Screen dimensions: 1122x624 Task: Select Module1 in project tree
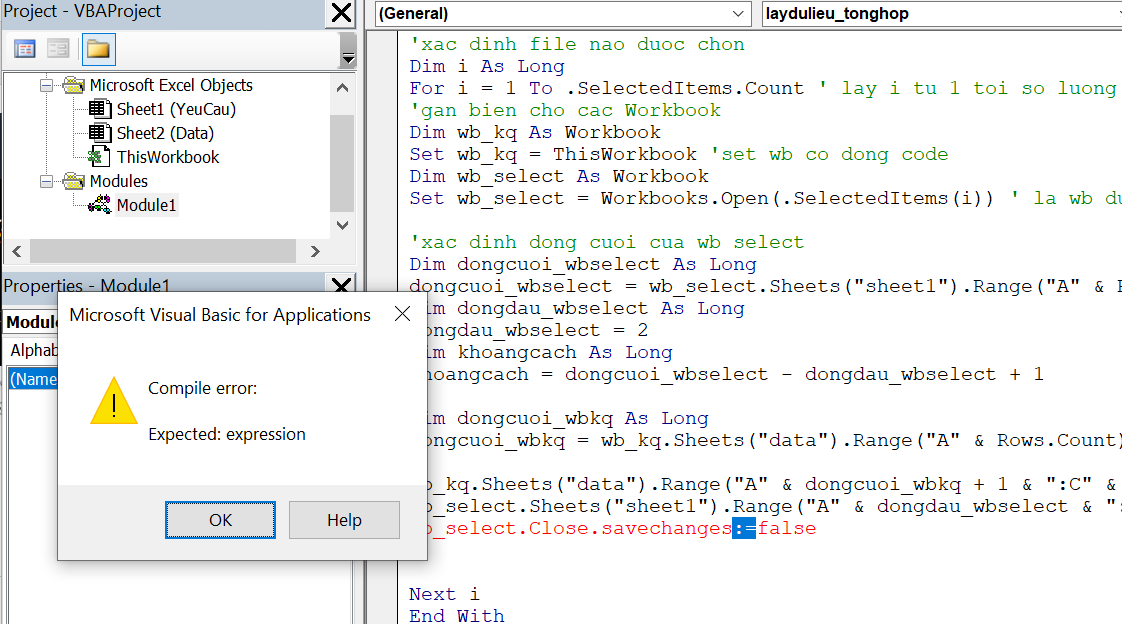point(146,205)
